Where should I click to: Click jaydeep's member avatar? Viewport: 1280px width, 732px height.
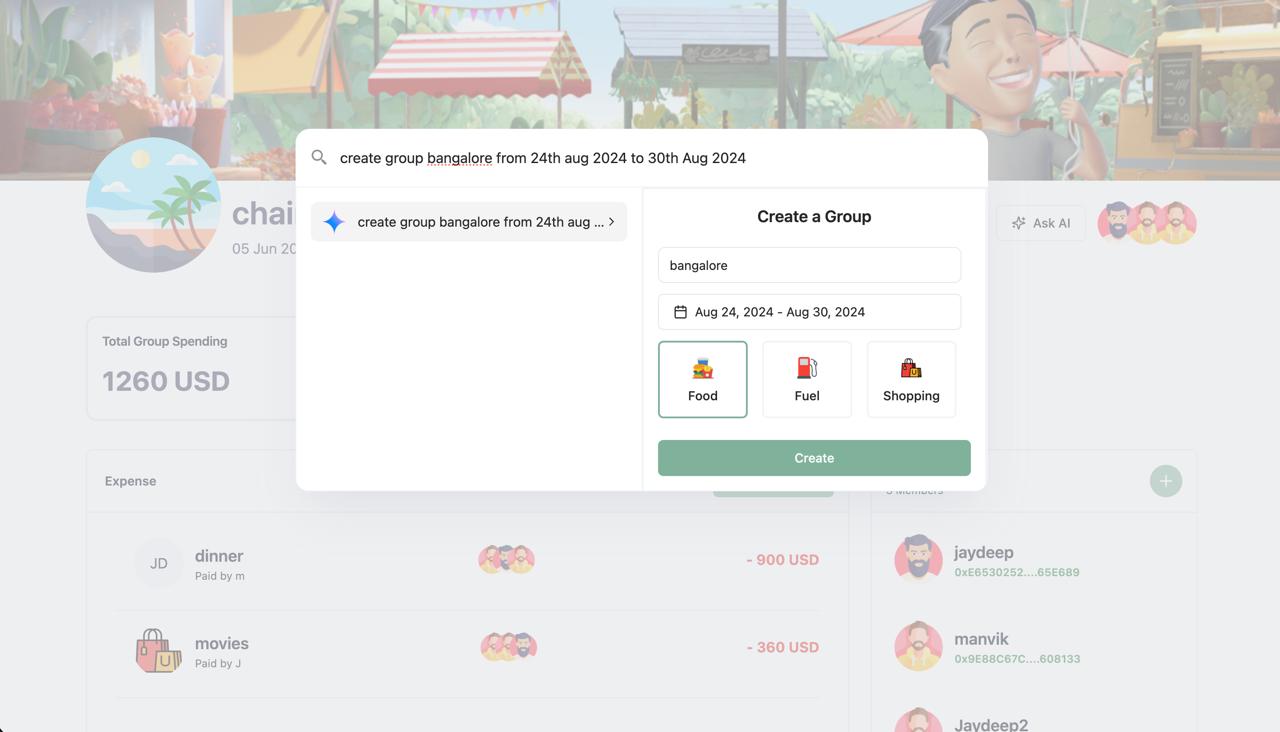point(918,559)
